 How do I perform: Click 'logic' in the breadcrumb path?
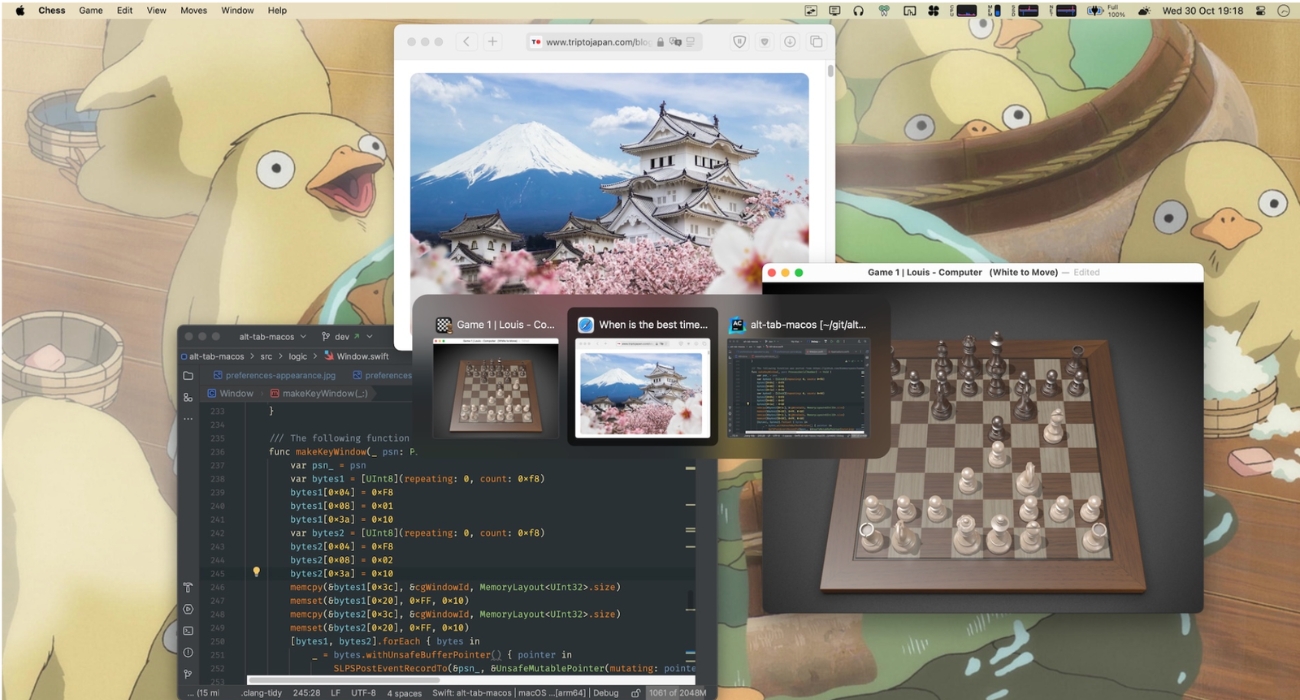[297, 357]
